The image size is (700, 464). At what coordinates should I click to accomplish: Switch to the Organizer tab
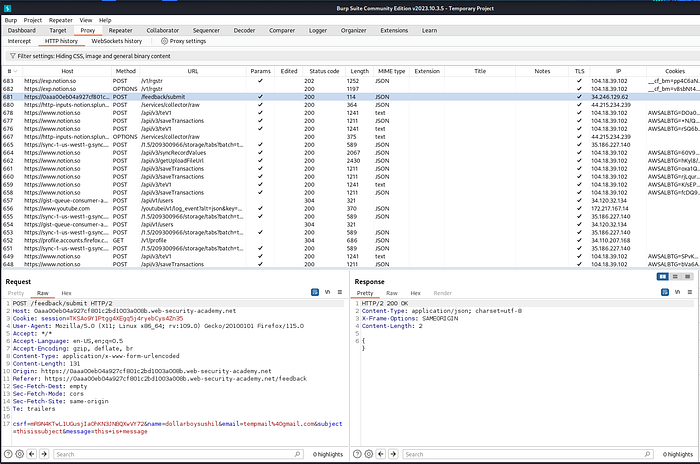tap(354, 30)
